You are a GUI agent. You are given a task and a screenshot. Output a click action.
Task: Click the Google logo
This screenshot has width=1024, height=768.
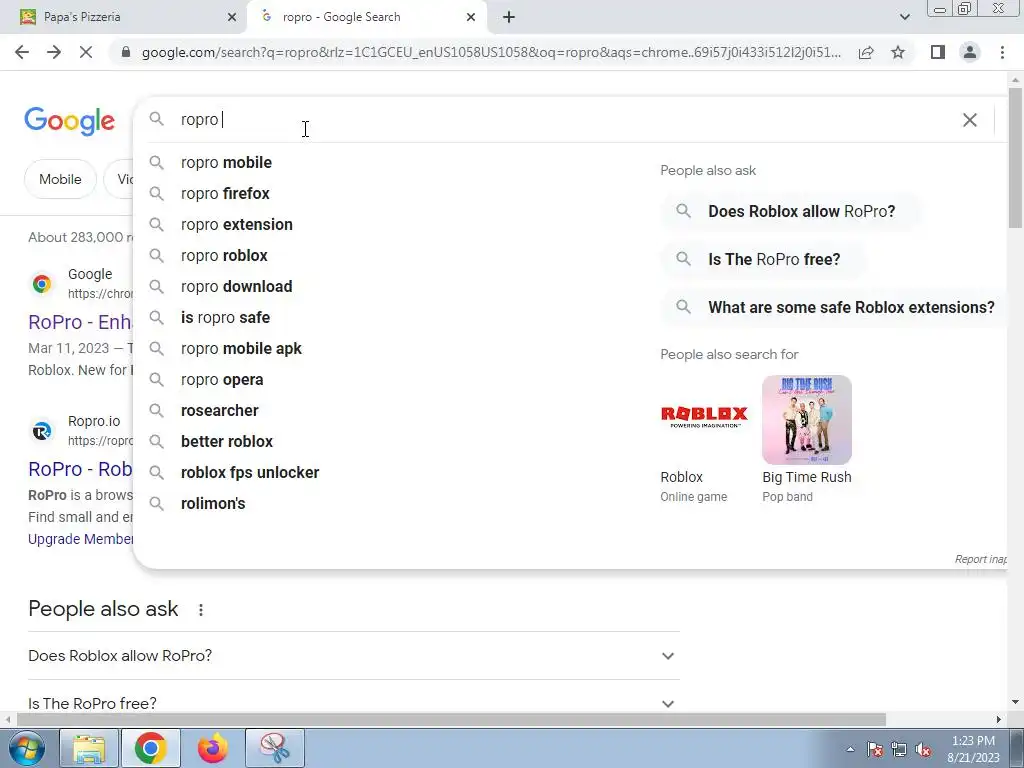[69, 121]
